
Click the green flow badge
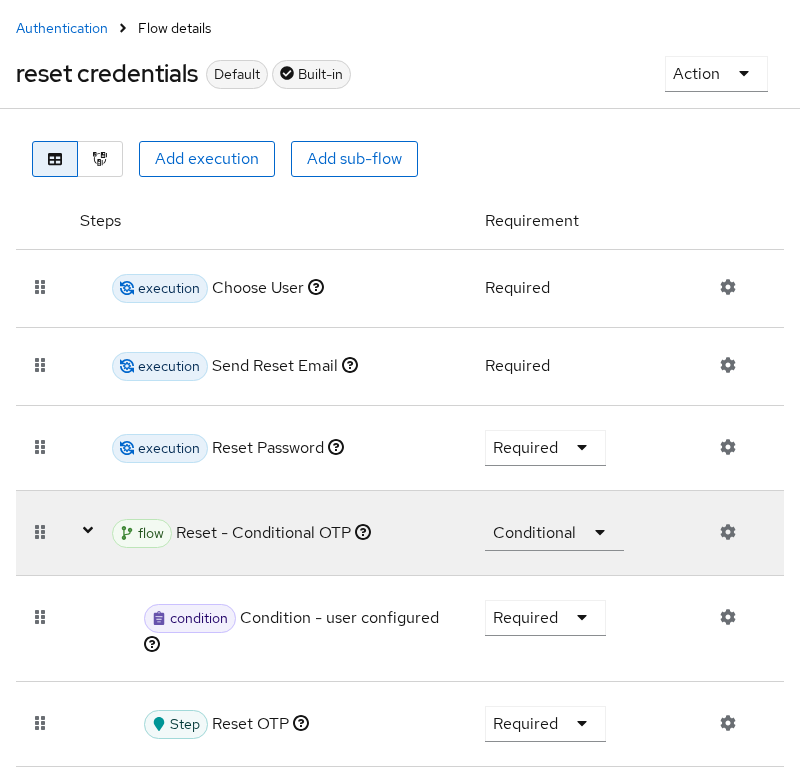(x=142, y=533)
